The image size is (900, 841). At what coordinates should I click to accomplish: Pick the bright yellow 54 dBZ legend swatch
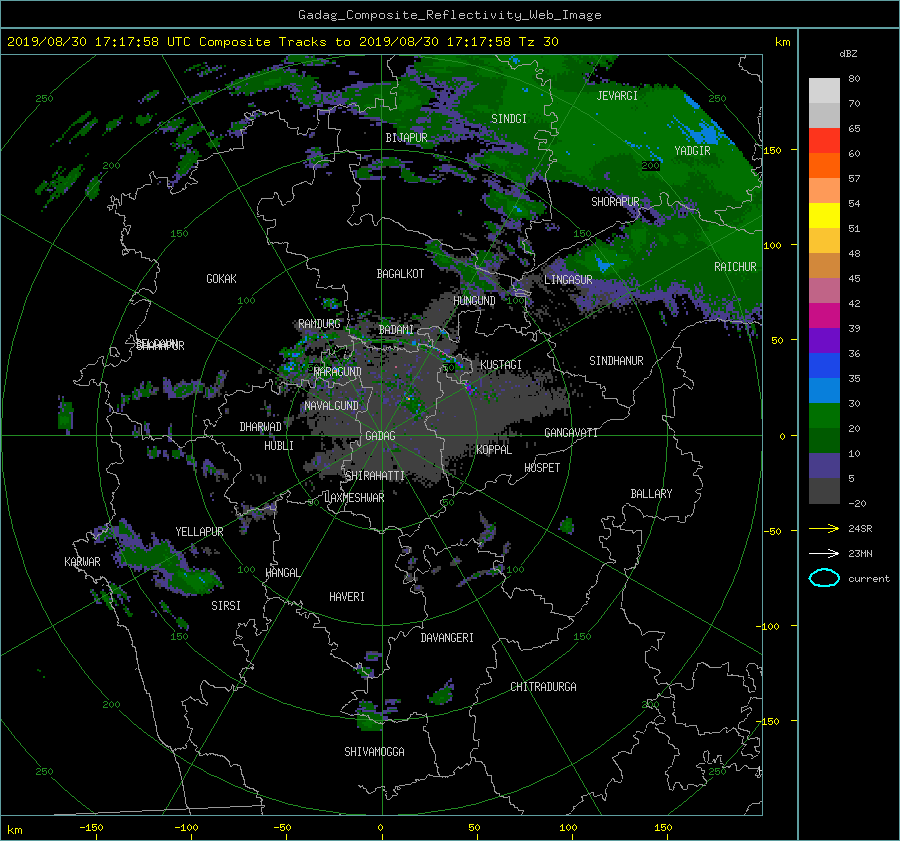[x=824, y=215]
